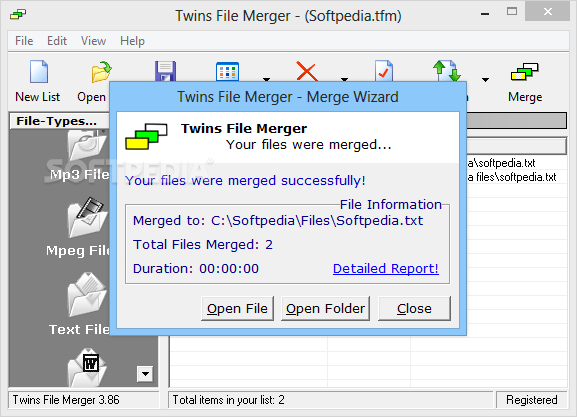Close the Merge Wizard dialog

(414, 308)
